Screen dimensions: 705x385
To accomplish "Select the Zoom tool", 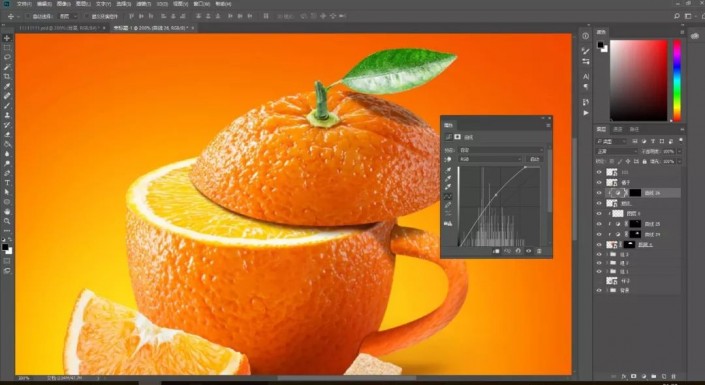I will [7, 221].
